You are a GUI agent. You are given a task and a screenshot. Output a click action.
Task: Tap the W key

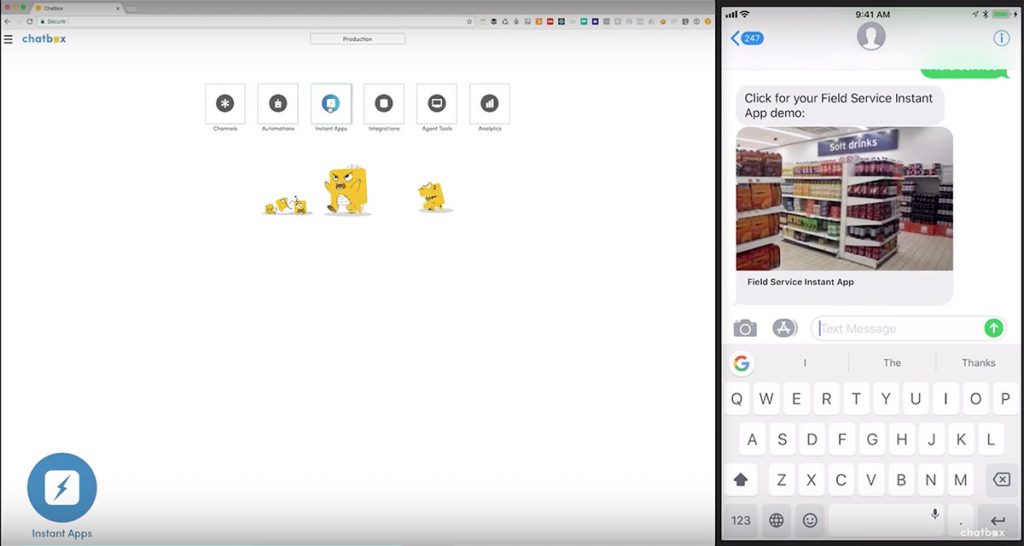click(766, 399)
